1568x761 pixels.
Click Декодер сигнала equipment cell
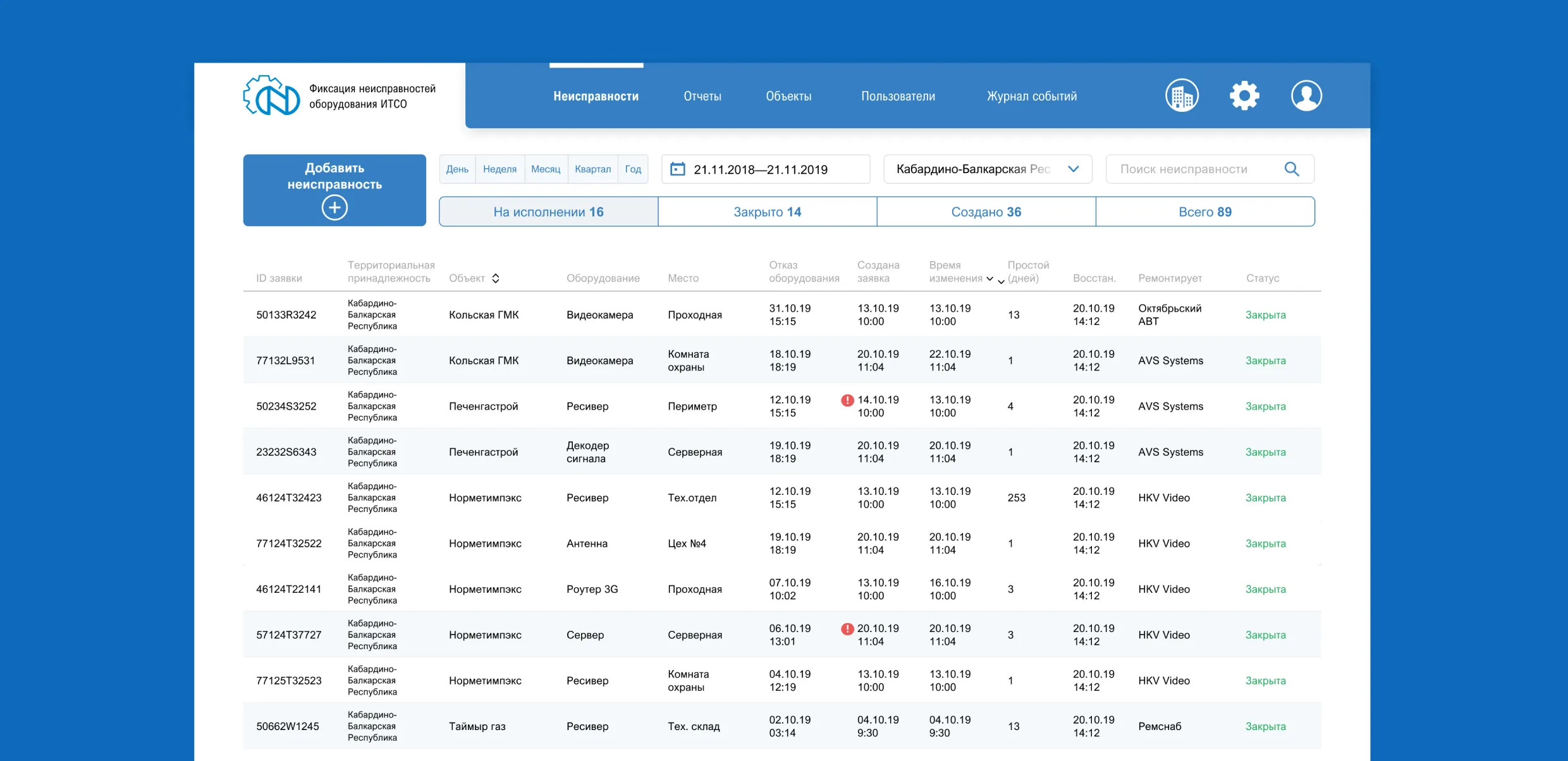[x=587, y=452]
